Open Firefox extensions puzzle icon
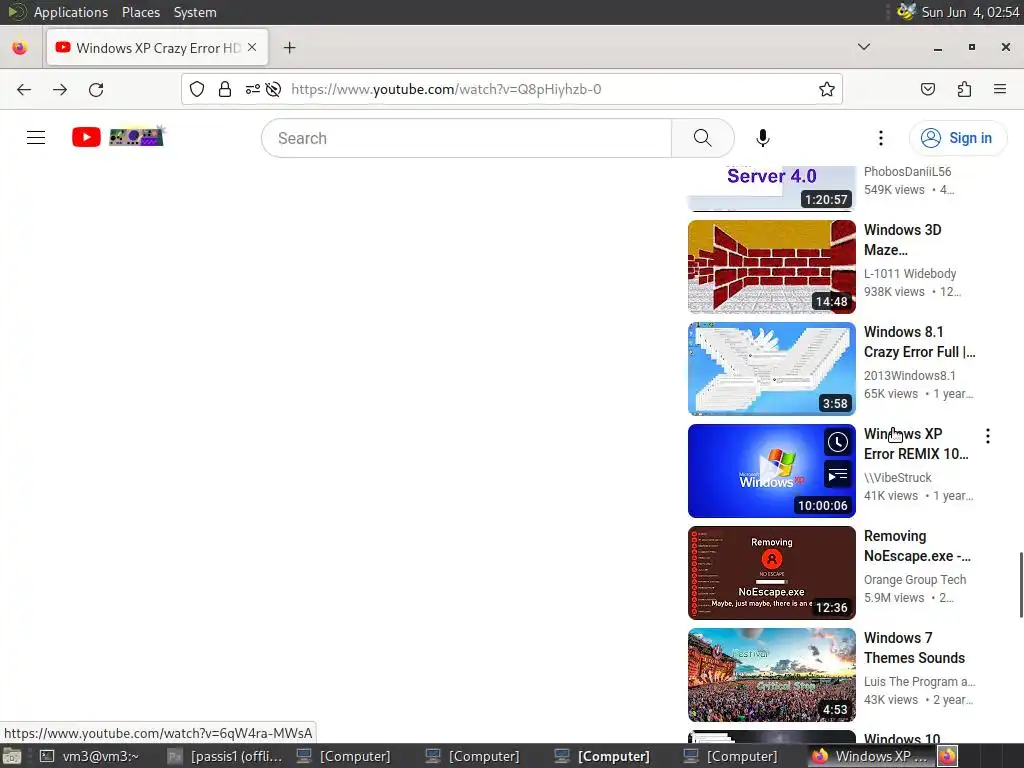 pos(964,89)
